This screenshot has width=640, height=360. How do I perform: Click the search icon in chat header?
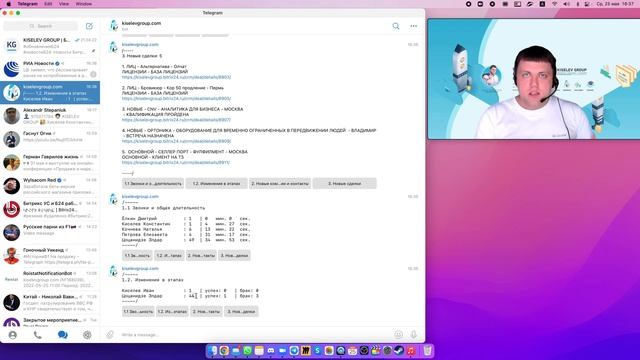396,26
